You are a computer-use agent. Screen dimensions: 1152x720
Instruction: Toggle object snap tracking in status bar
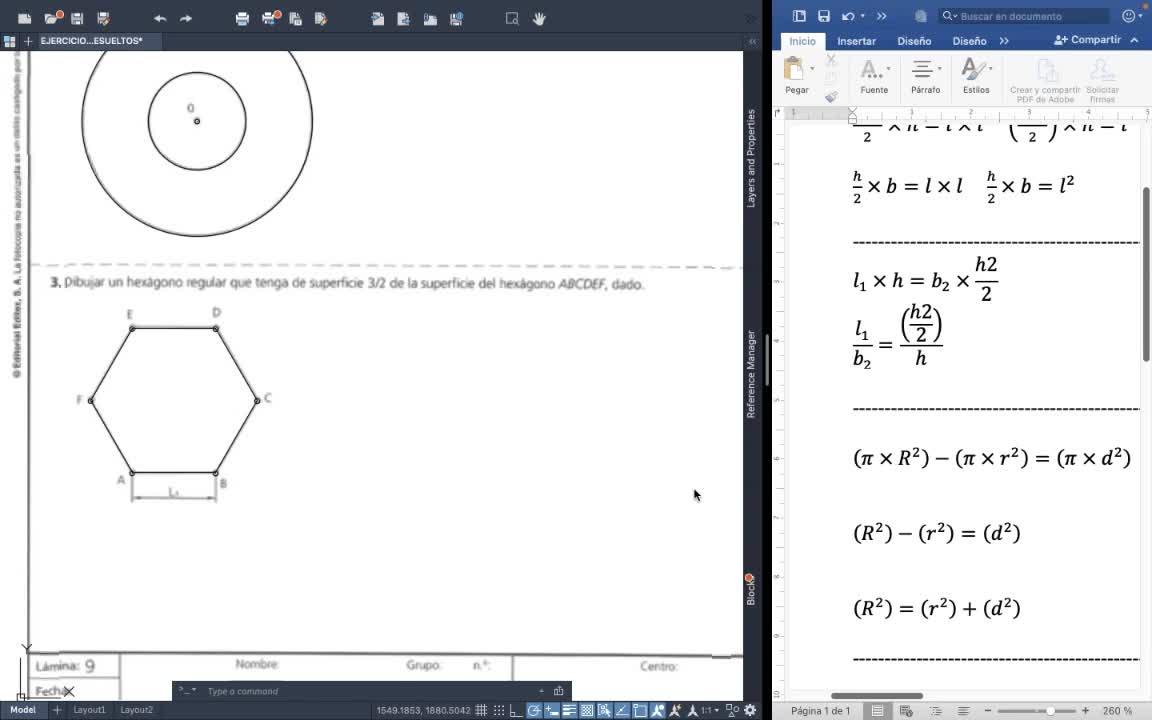point(622,710)
